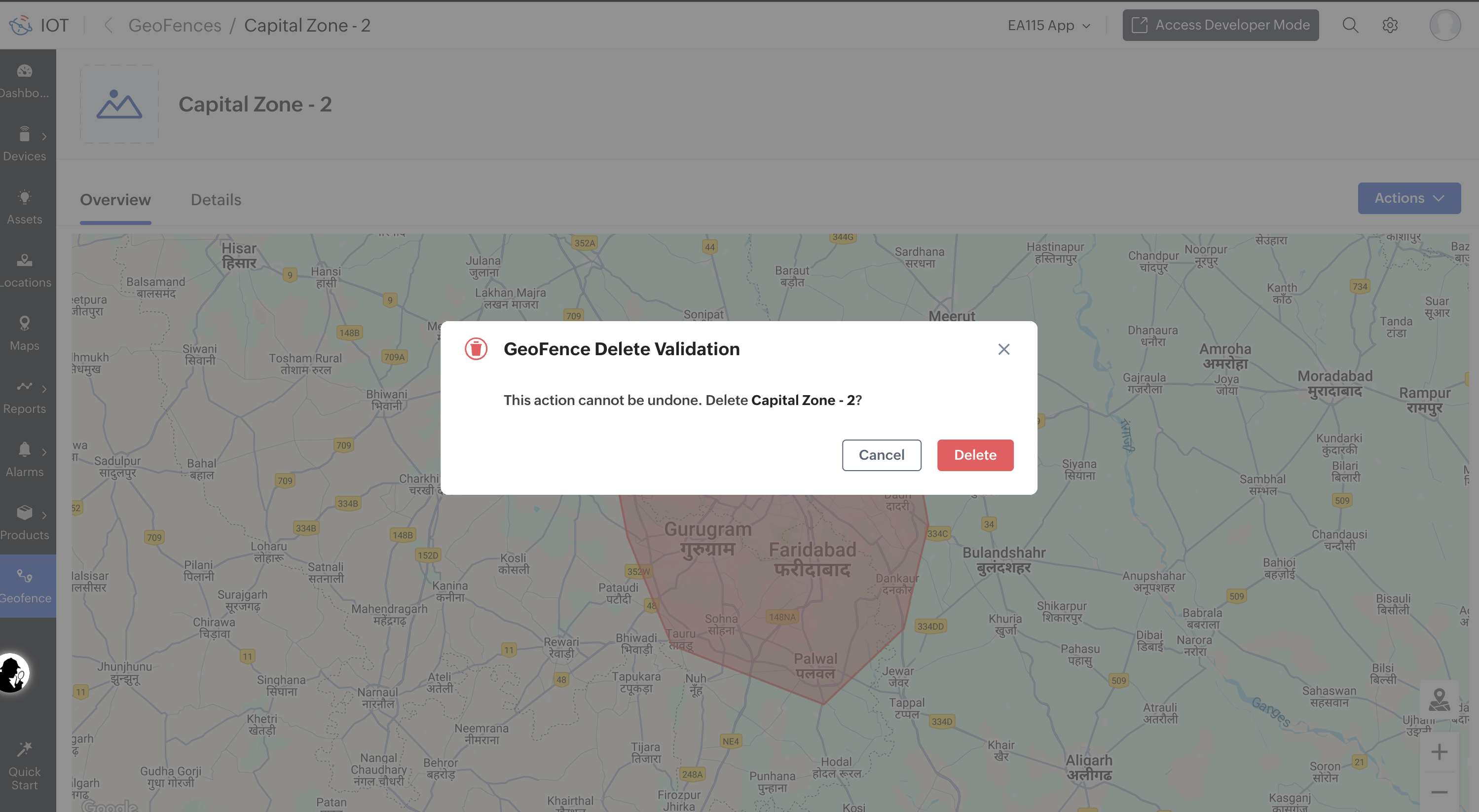The height and width of the screenshot is (812, 1479).
Task: Open the Actions dropdown button
Action: 1408,198
